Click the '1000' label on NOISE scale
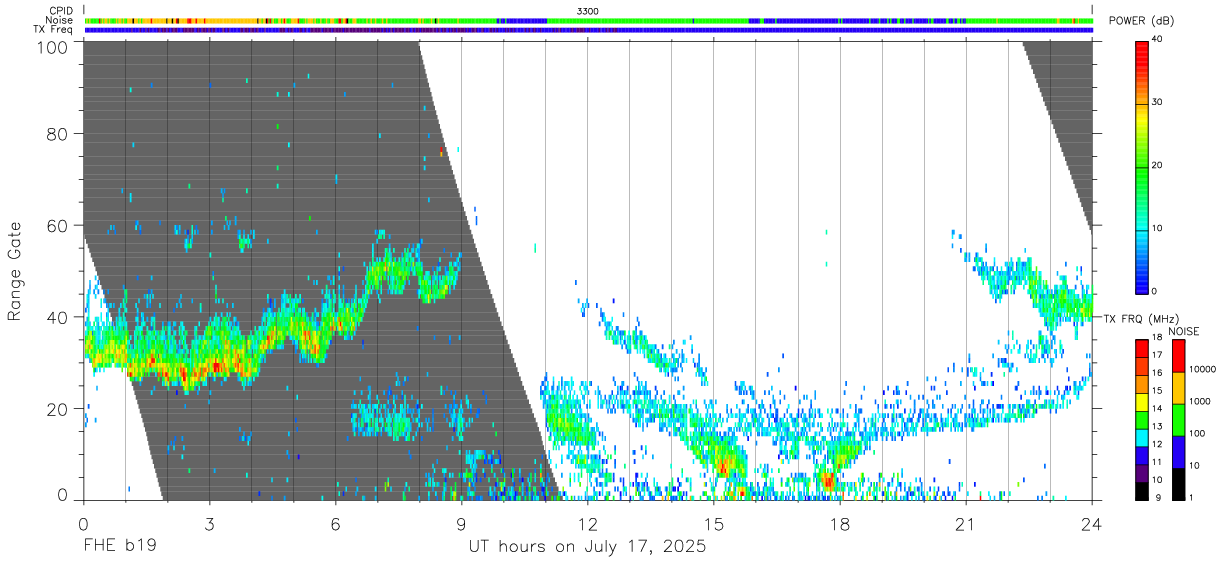Screen dimensions: 1228x567 tap(1200, 402)
